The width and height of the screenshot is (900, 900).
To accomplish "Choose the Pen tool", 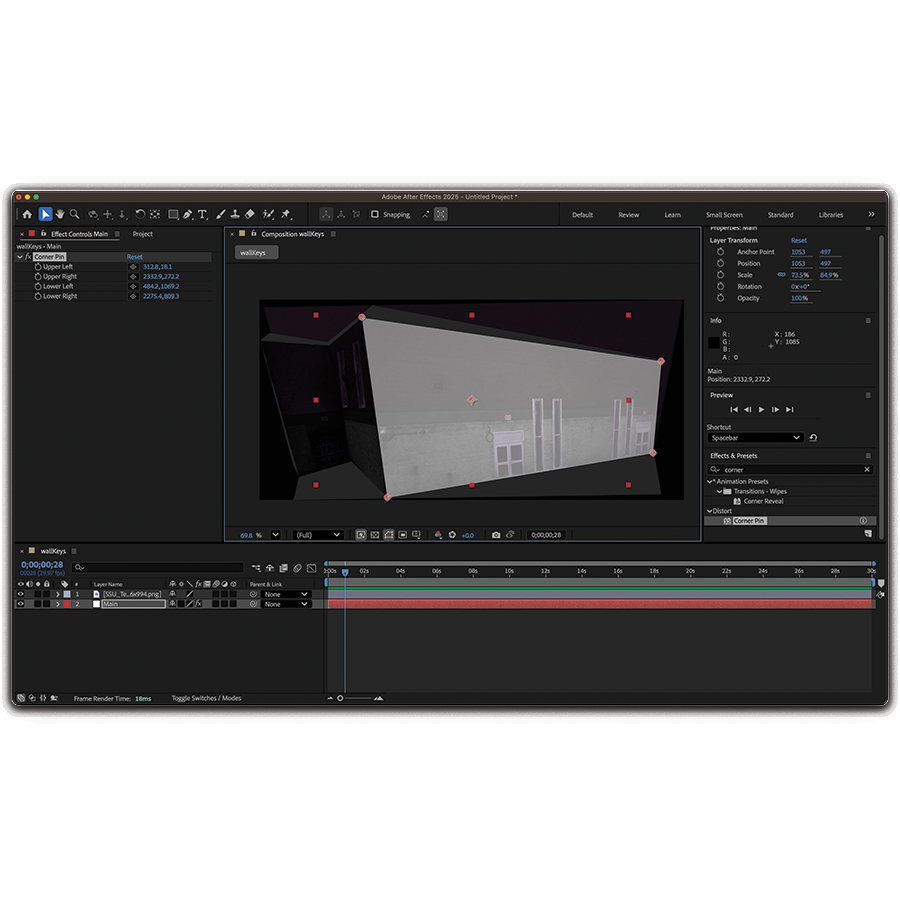I will [187, 214].
